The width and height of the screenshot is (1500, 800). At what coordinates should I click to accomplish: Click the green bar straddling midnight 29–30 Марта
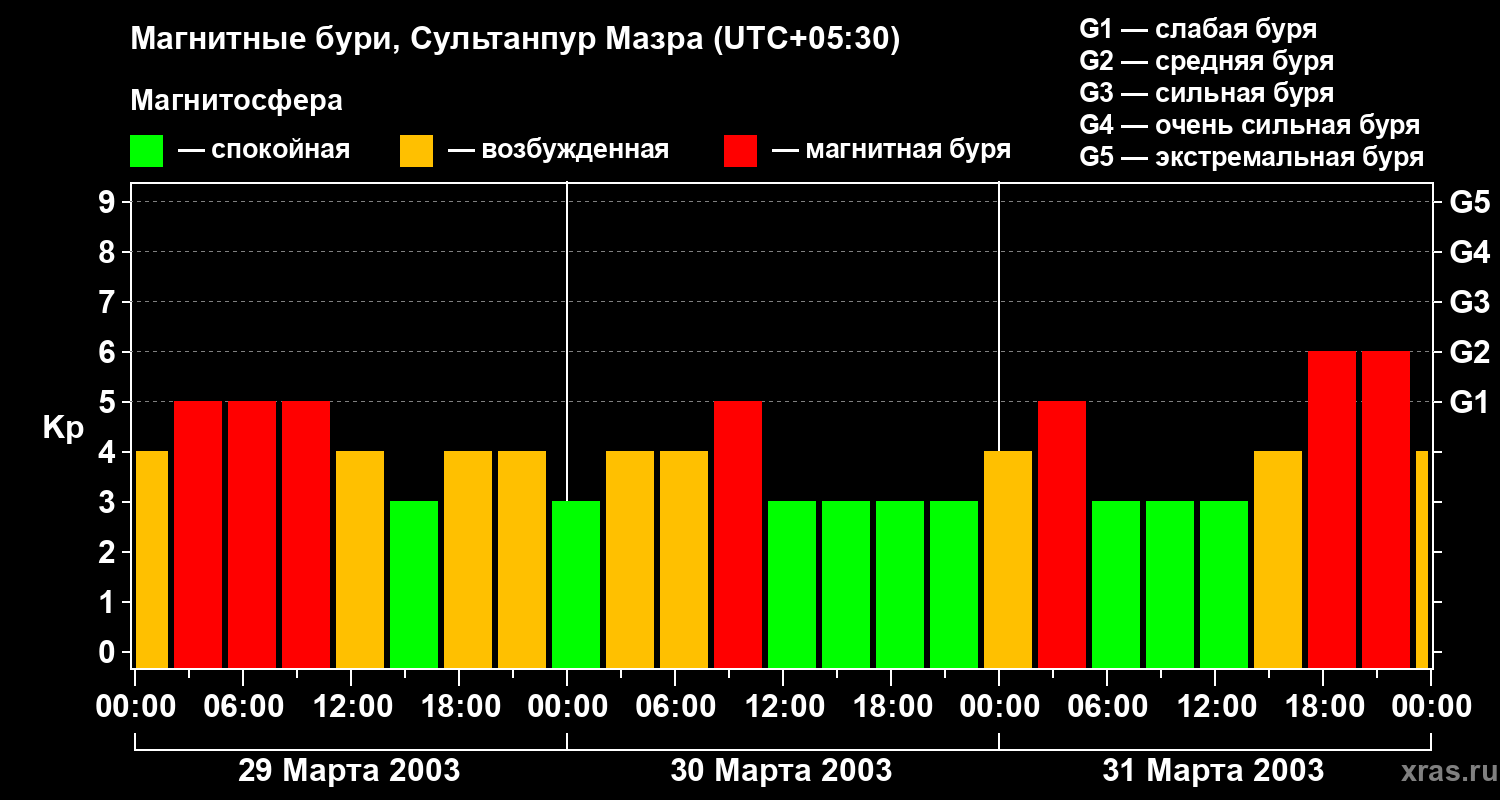coord(576,585)
